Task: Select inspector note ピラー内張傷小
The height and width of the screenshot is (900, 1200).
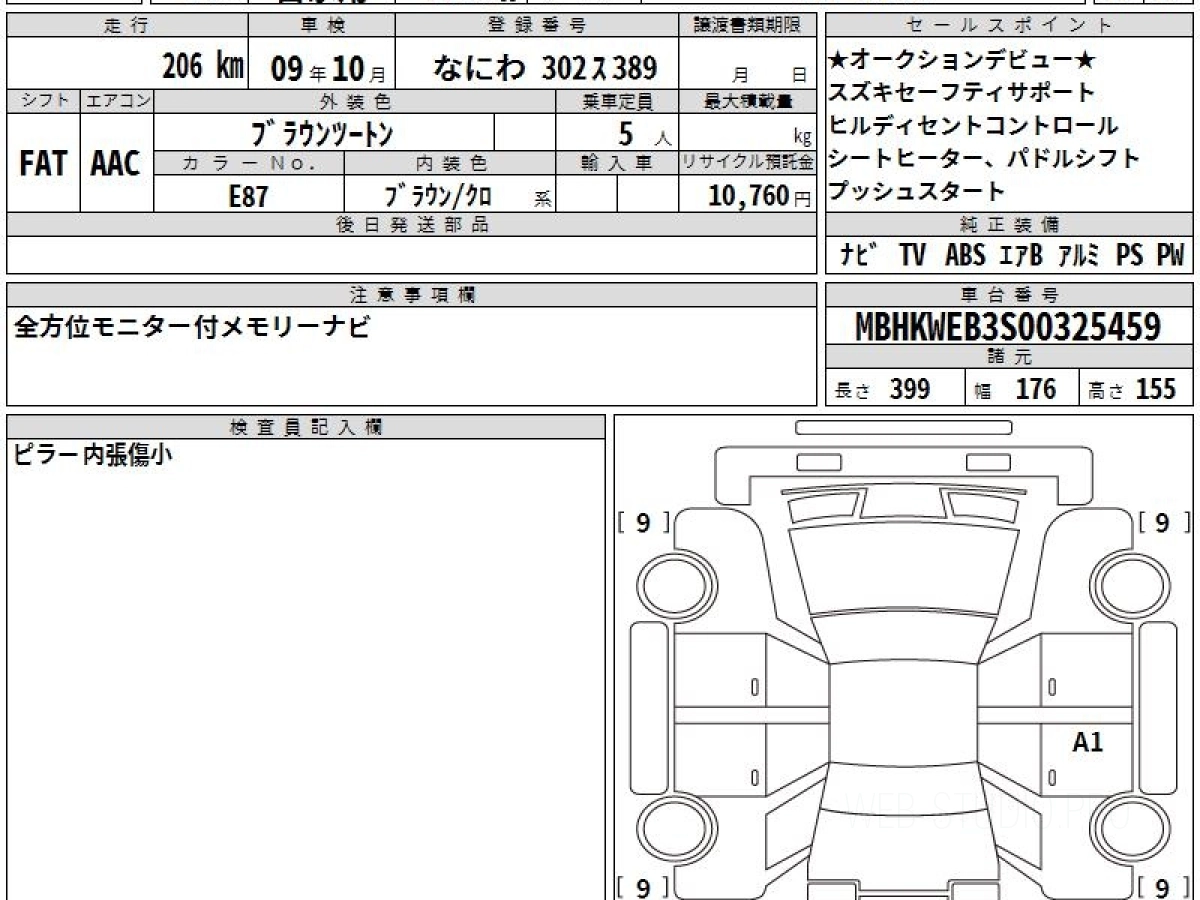Action: (93, 456)
